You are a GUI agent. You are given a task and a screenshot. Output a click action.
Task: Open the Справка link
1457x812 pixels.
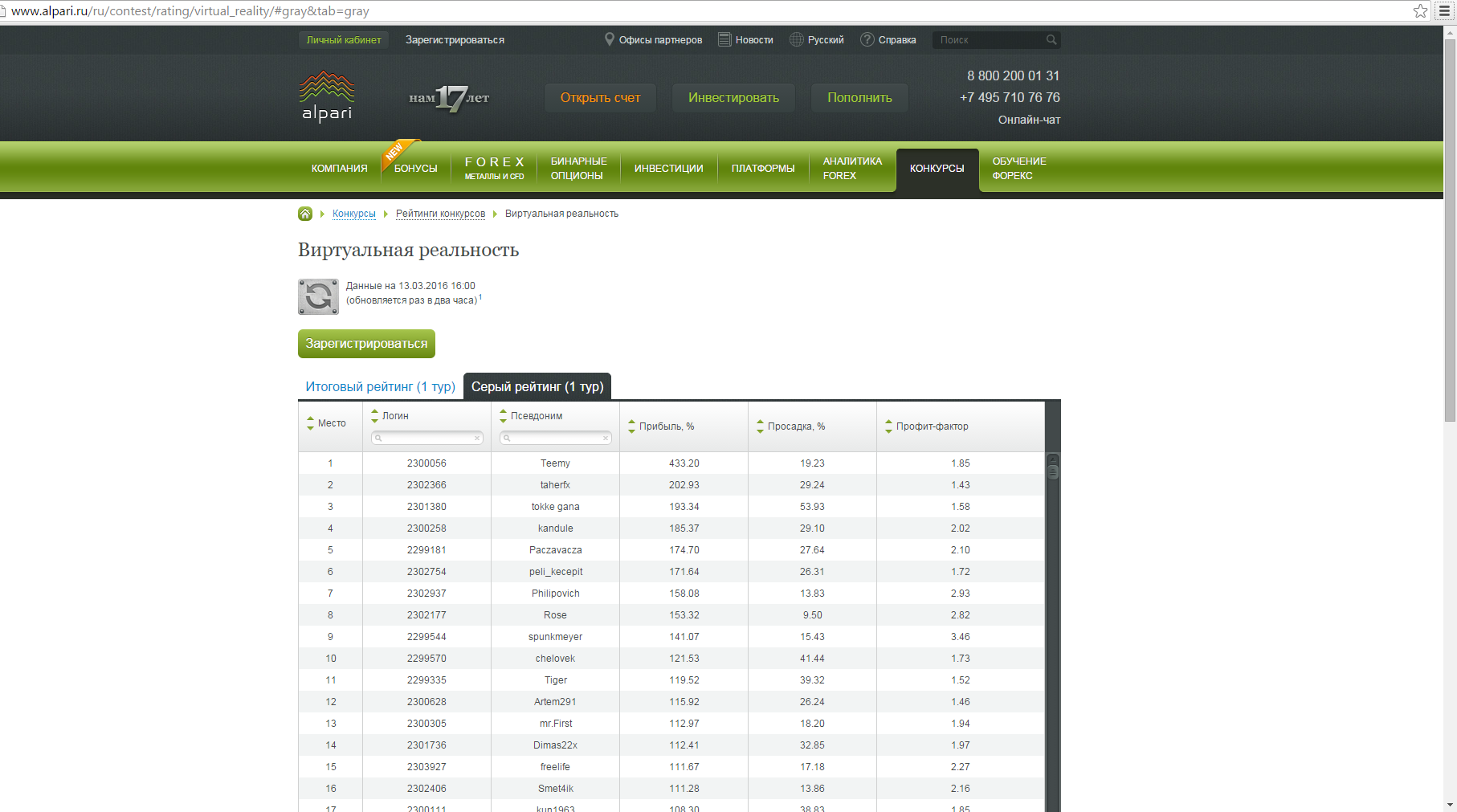tap(897, 39)
